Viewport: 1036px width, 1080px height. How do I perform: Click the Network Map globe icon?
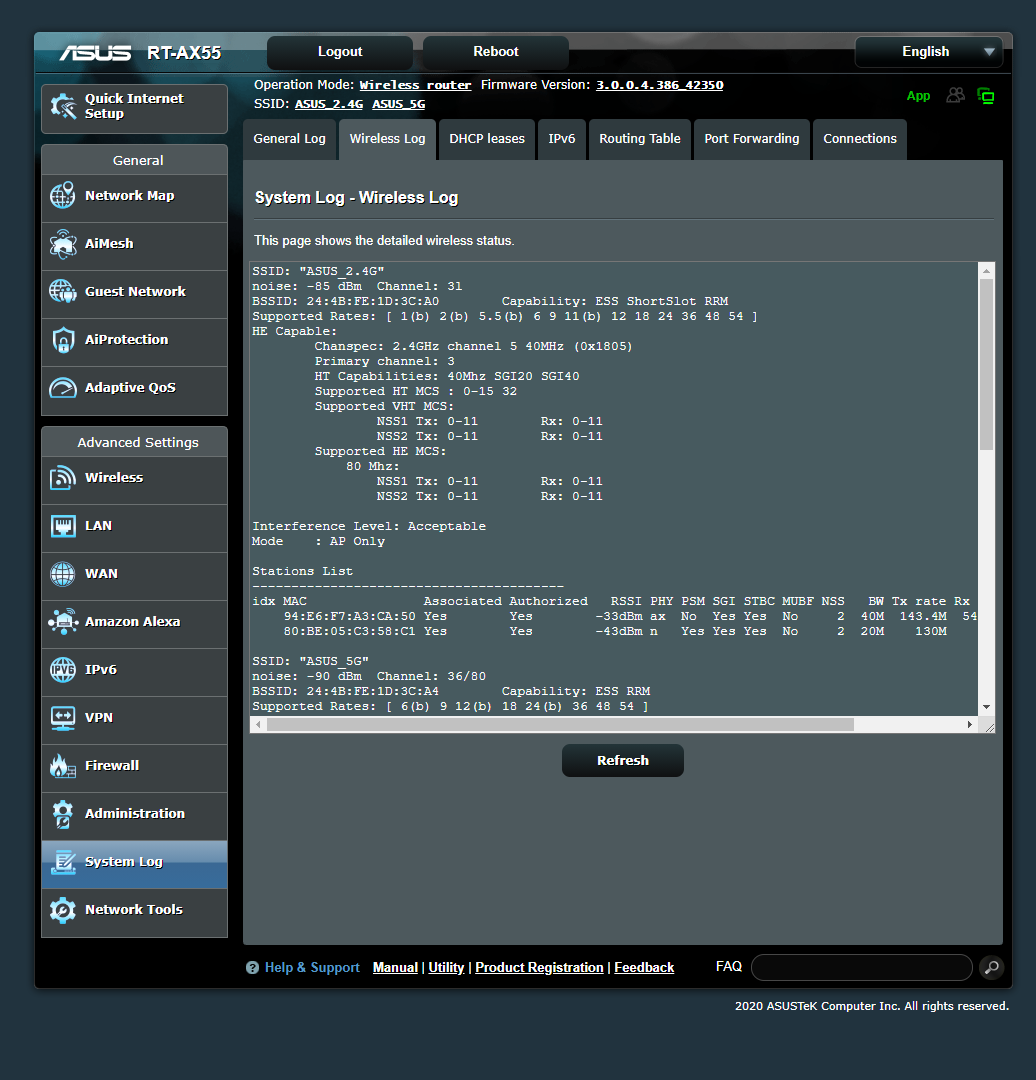[62, 196]
